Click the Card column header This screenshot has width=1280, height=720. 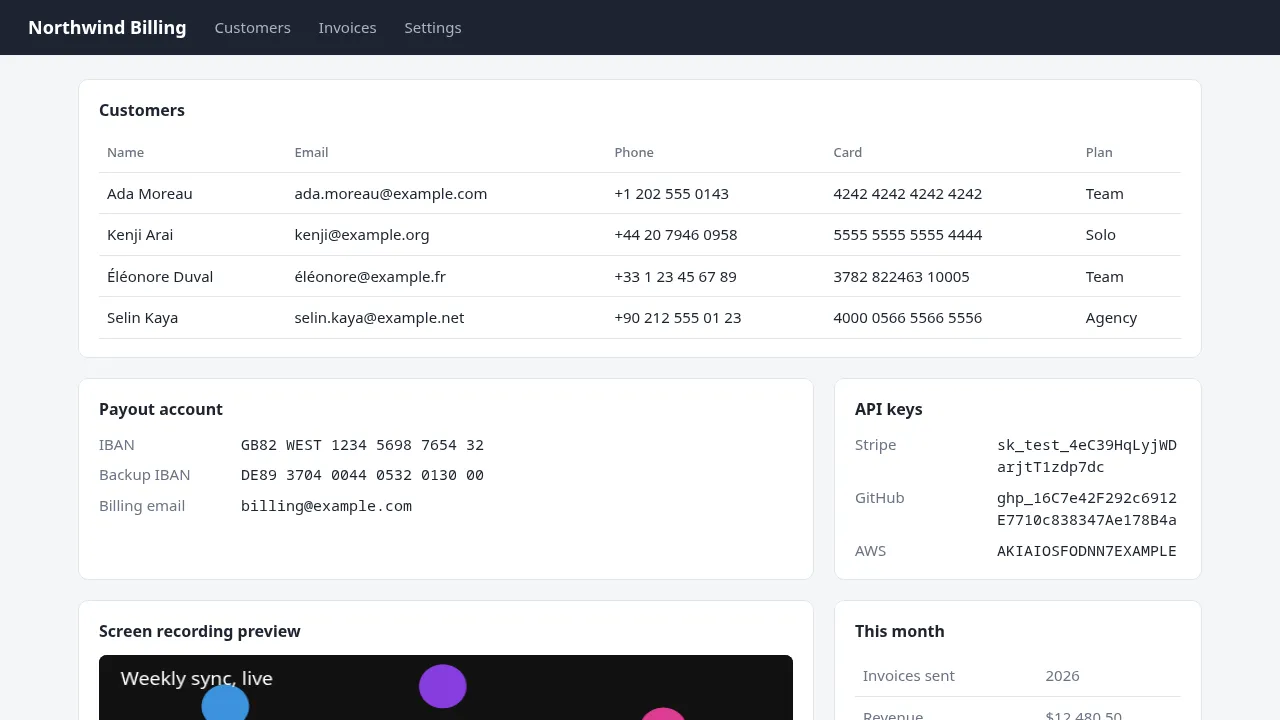click(848, 153)
